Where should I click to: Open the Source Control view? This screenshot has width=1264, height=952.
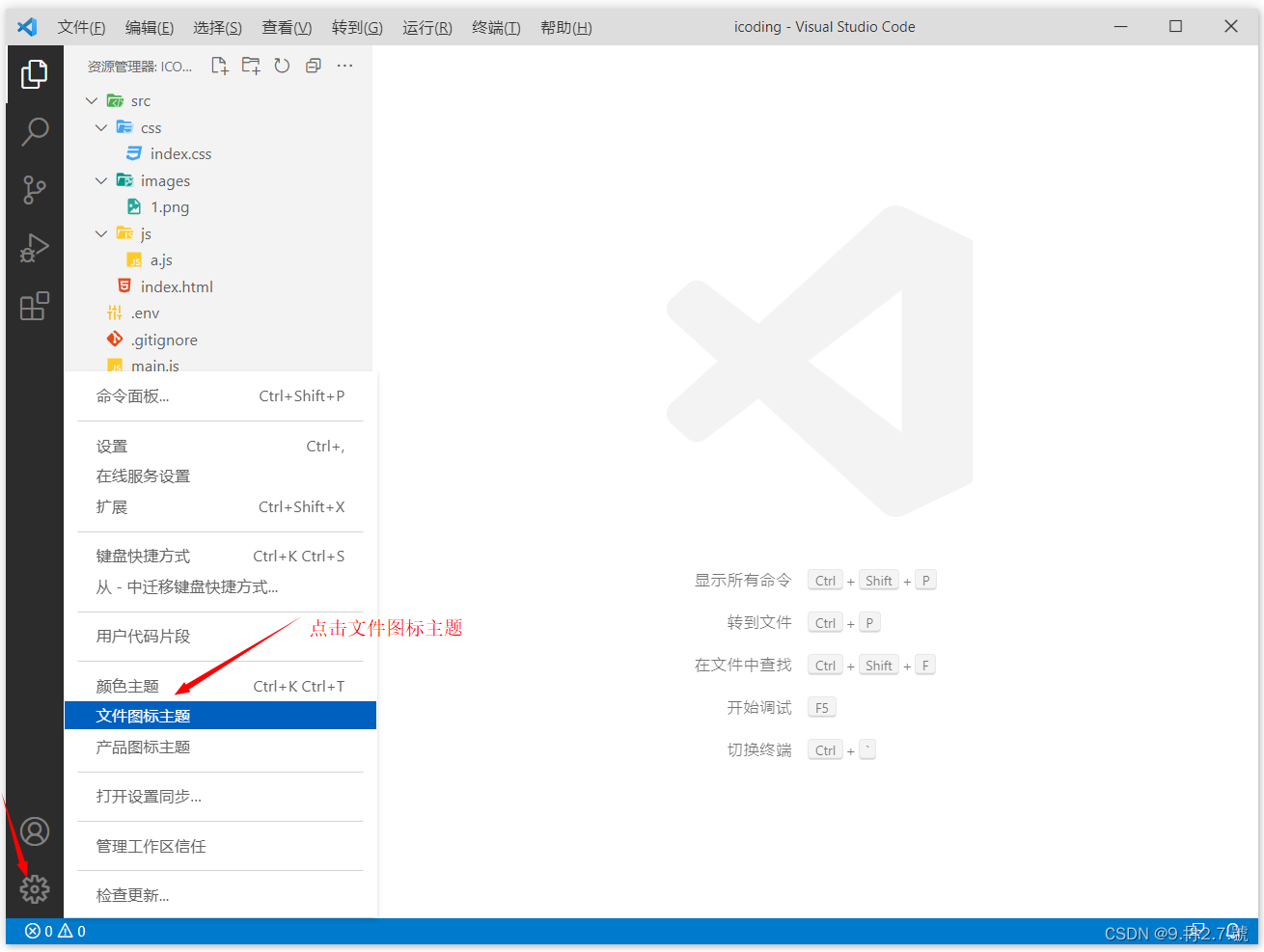point(35,190)
